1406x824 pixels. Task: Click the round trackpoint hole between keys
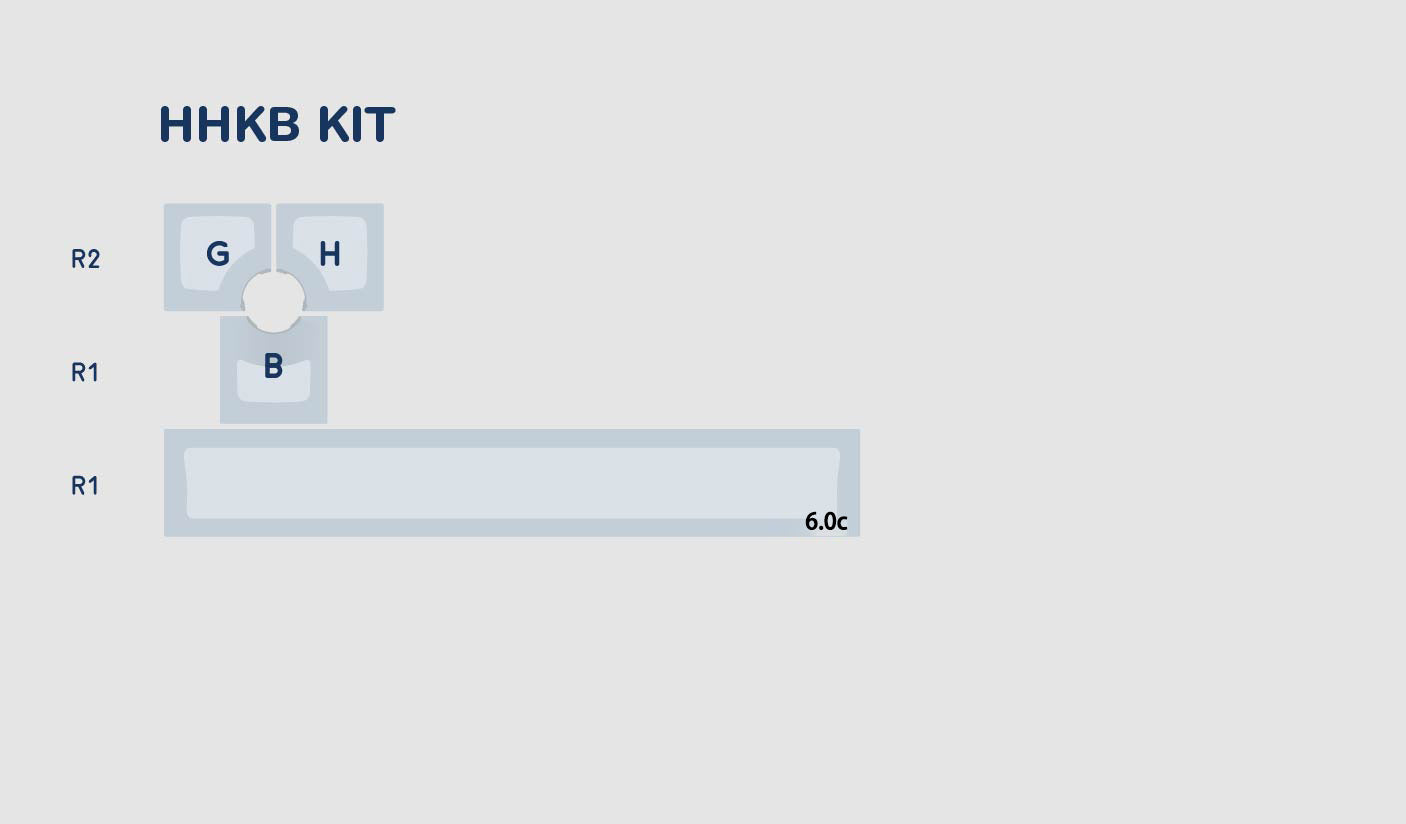(274, 300)
